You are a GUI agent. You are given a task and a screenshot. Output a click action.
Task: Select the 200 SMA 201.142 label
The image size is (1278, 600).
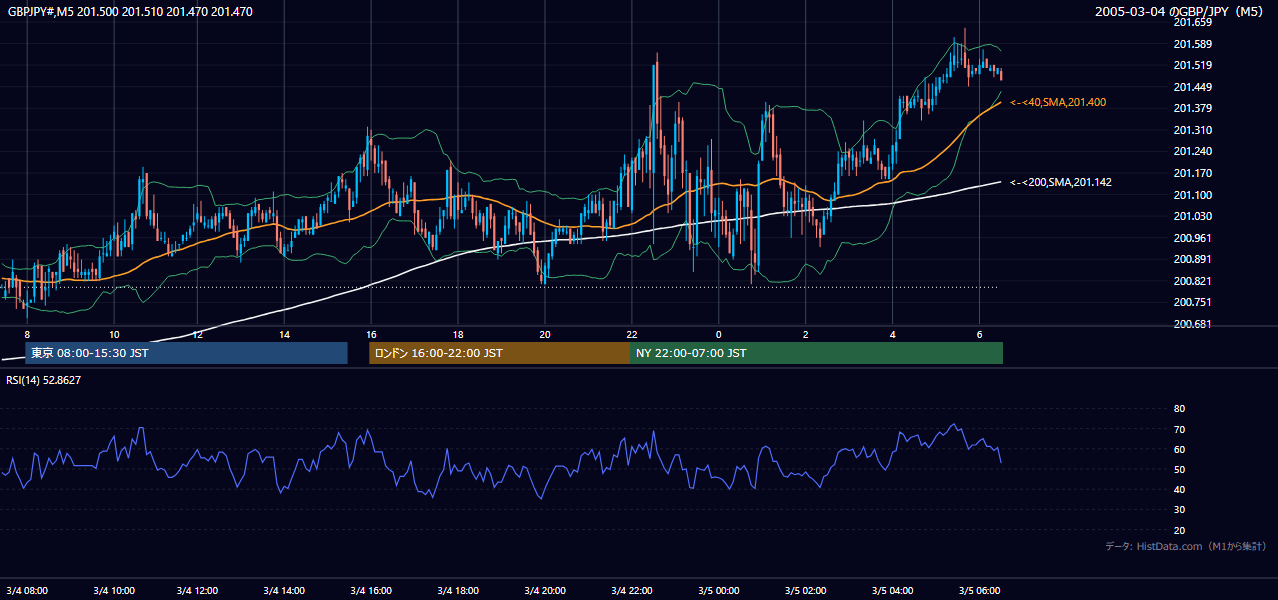click(1061, 183)
